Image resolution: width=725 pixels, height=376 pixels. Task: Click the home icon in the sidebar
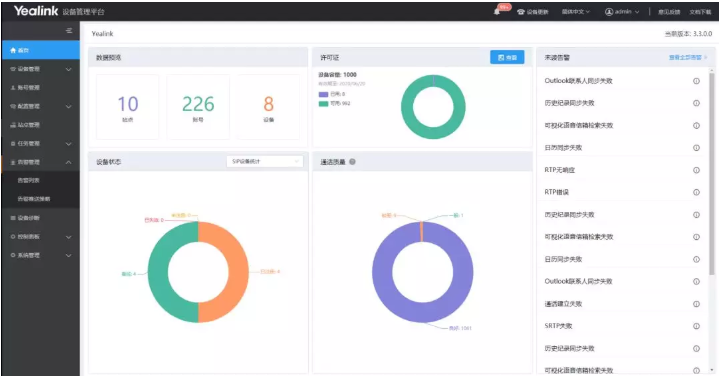pos(13,50)
